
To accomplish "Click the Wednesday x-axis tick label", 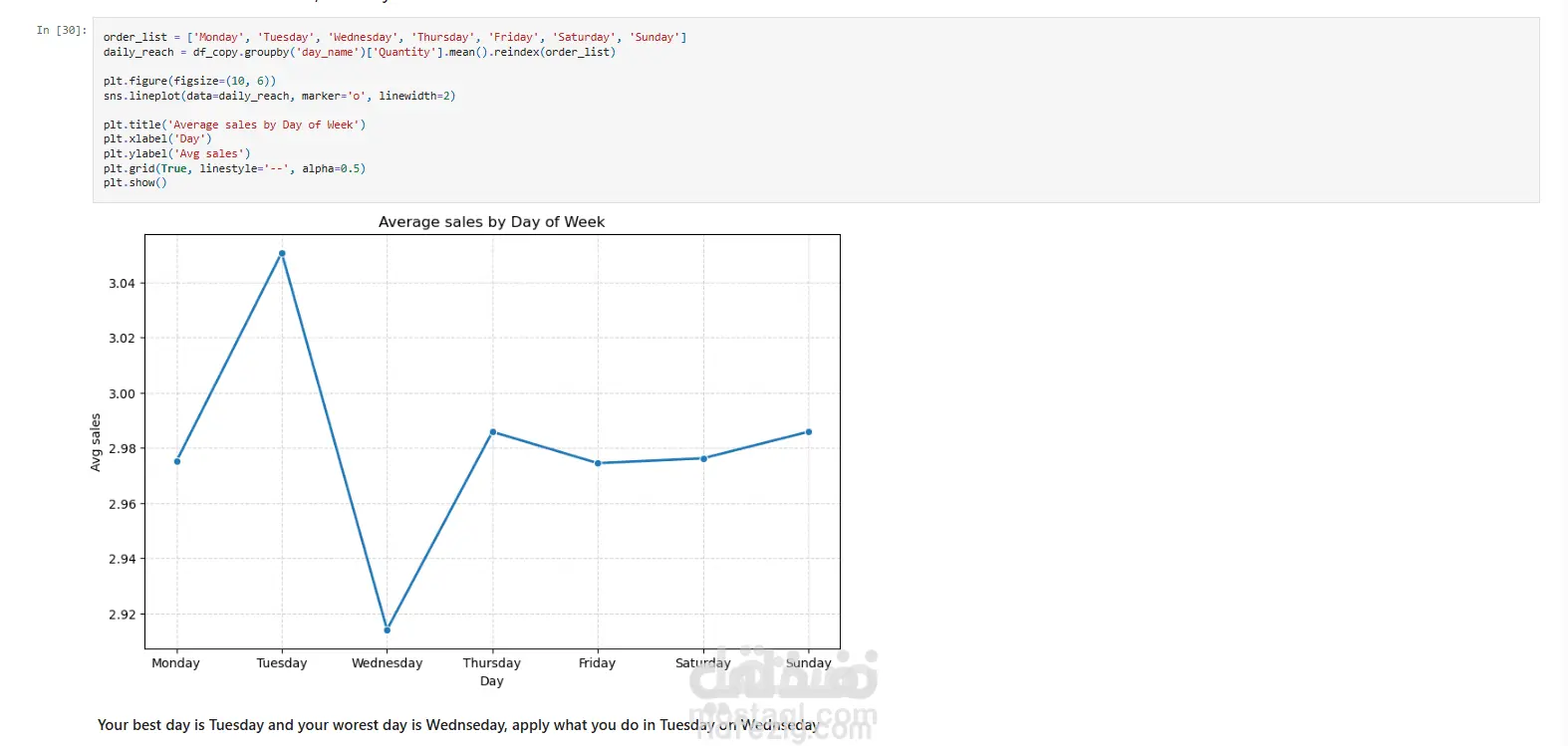I will (387, 663).
